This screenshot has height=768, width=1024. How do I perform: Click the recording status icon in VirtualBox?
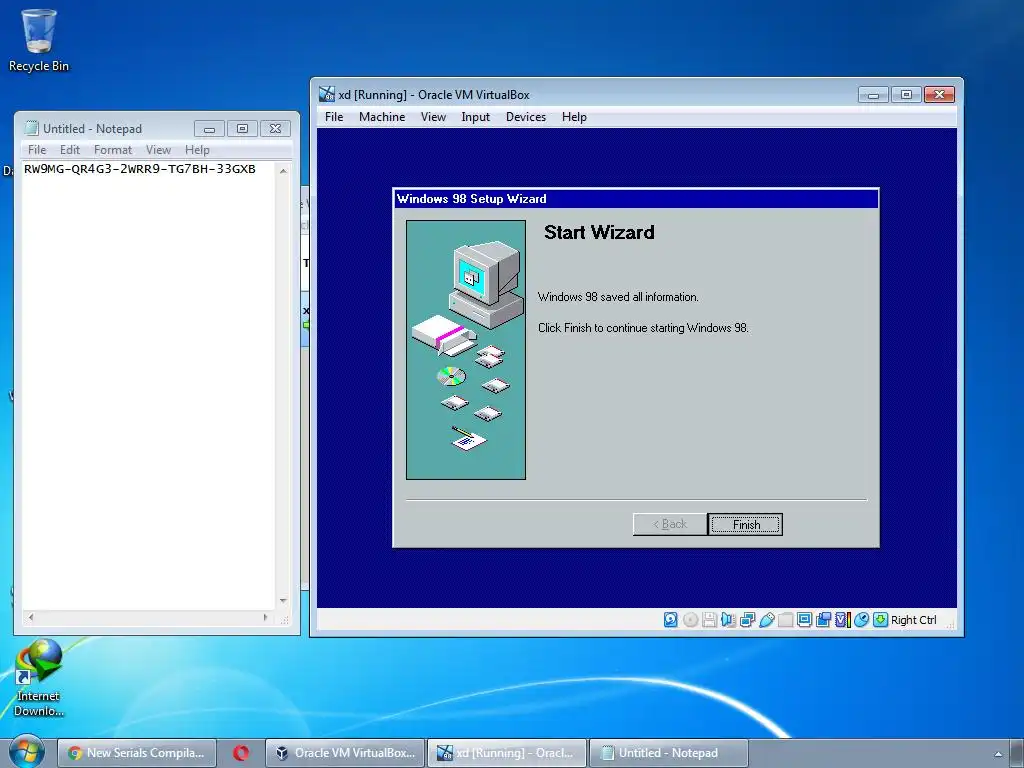click(x=824, y=620)
